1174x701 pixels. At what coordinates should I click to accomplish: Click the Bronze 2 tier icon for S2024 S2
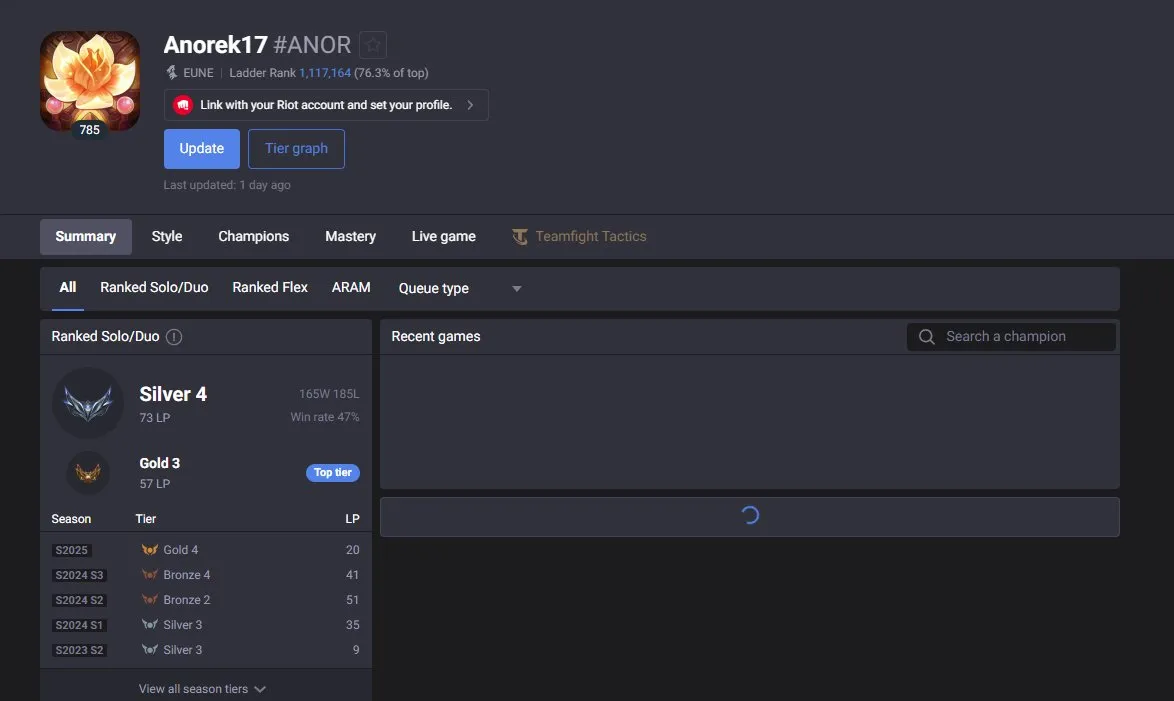(150, 599)
